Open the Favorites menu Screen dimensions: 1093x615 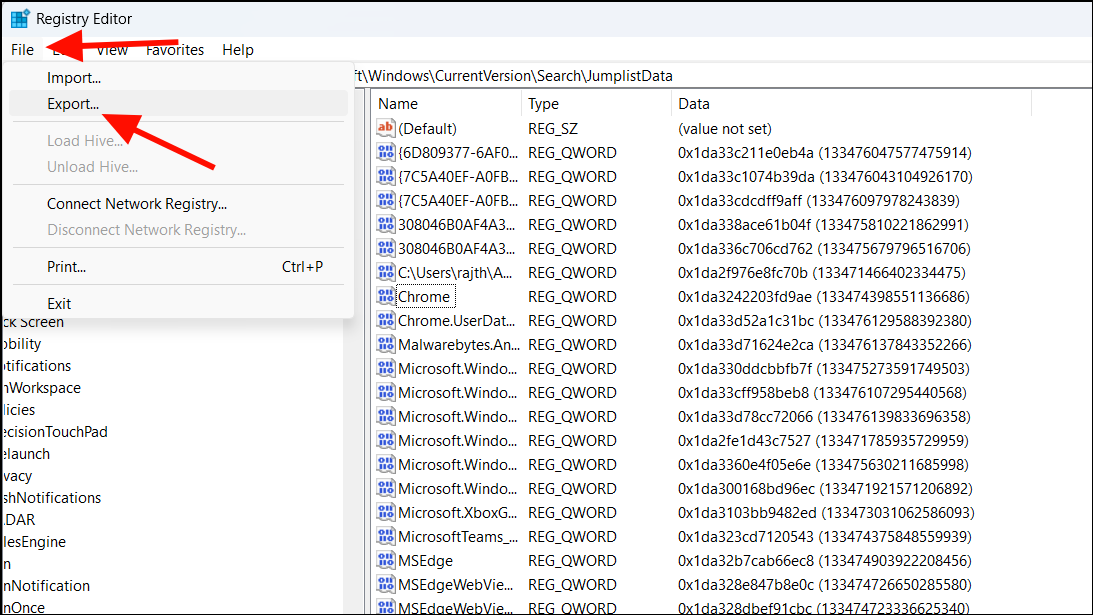[x=175, y=49]
